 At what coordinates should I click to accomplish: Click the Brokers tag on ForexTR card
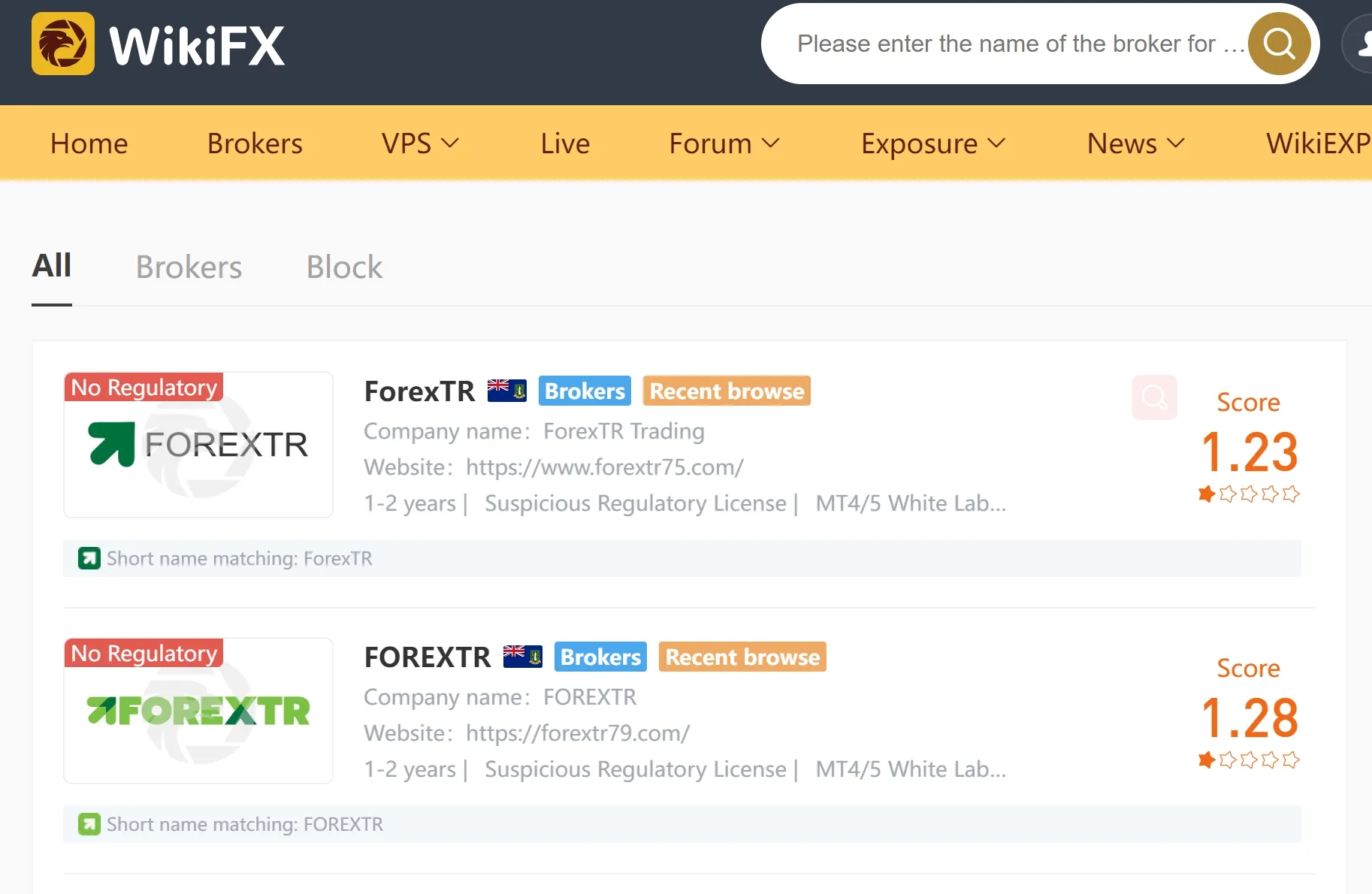coord(585,391)
